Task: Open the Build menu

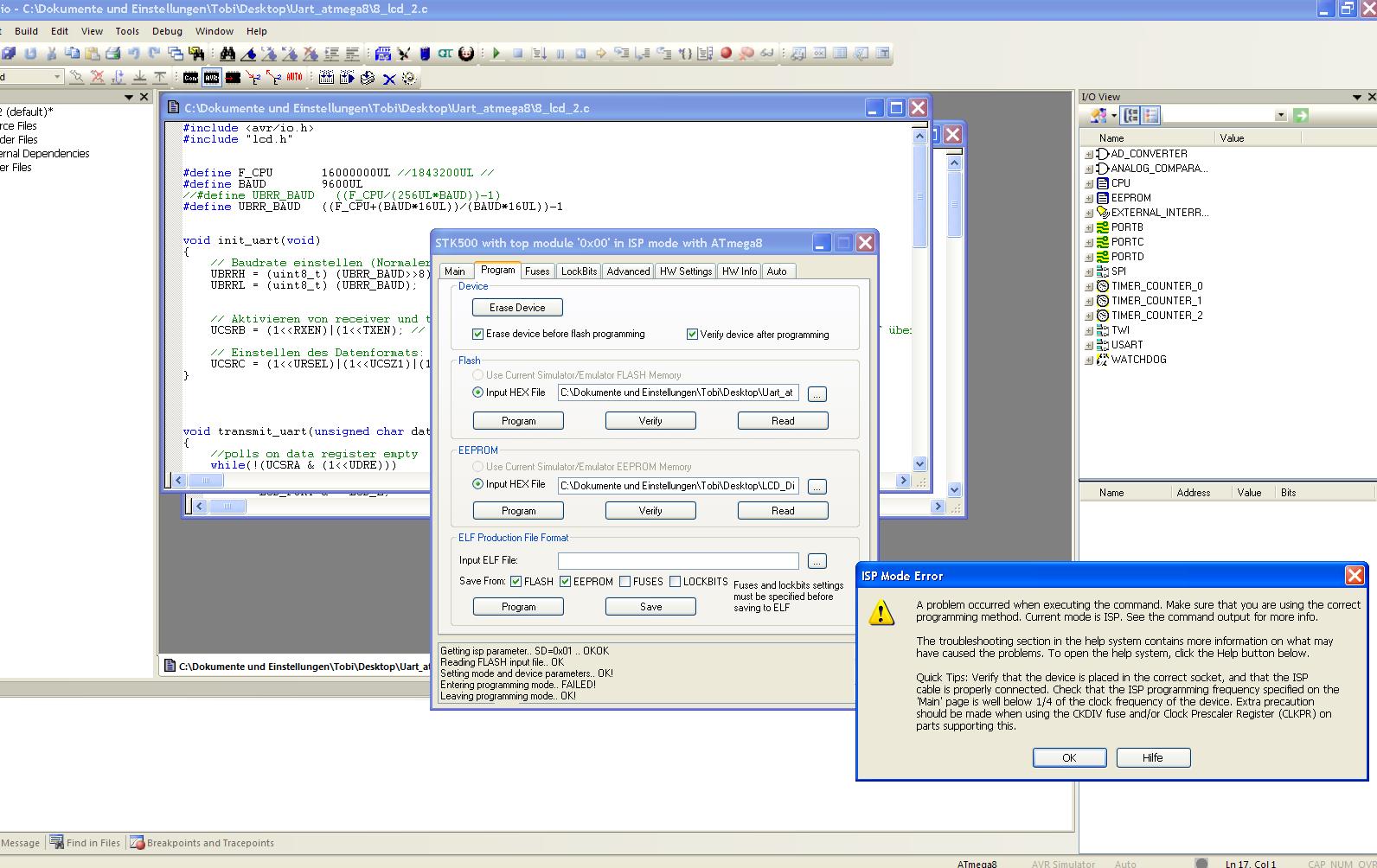Action: pos(26,31)
